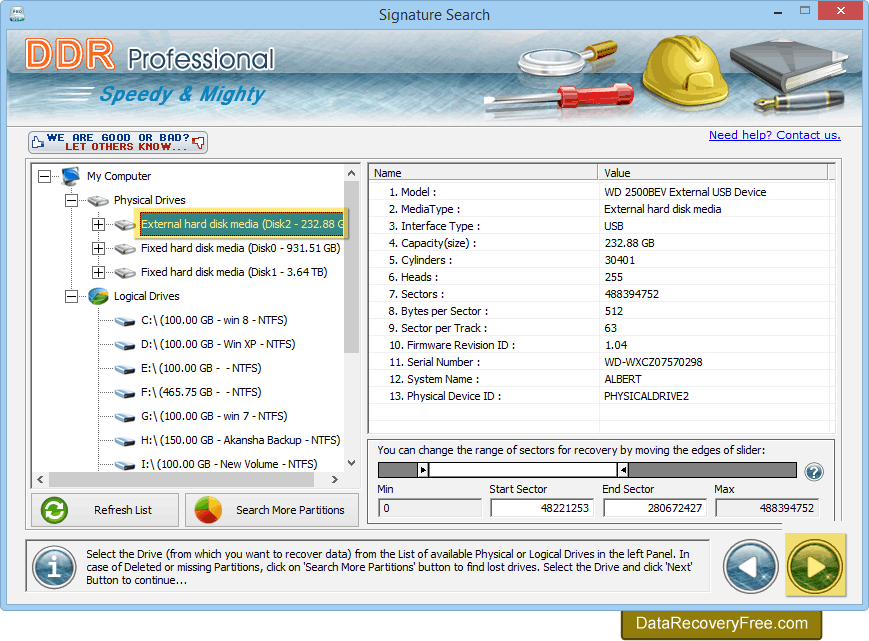Image resolution: width=869 pixels, height=641 pixels.
Task: Click the tree horizontal scroll left arrow
Action: (40, 479)
